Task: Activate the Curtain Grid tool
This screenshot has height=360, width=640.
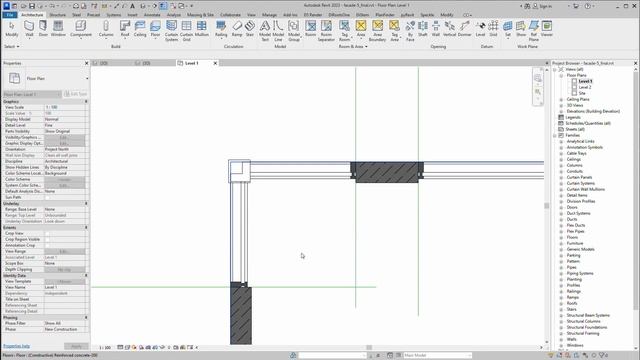Action: tap(186, 31)
